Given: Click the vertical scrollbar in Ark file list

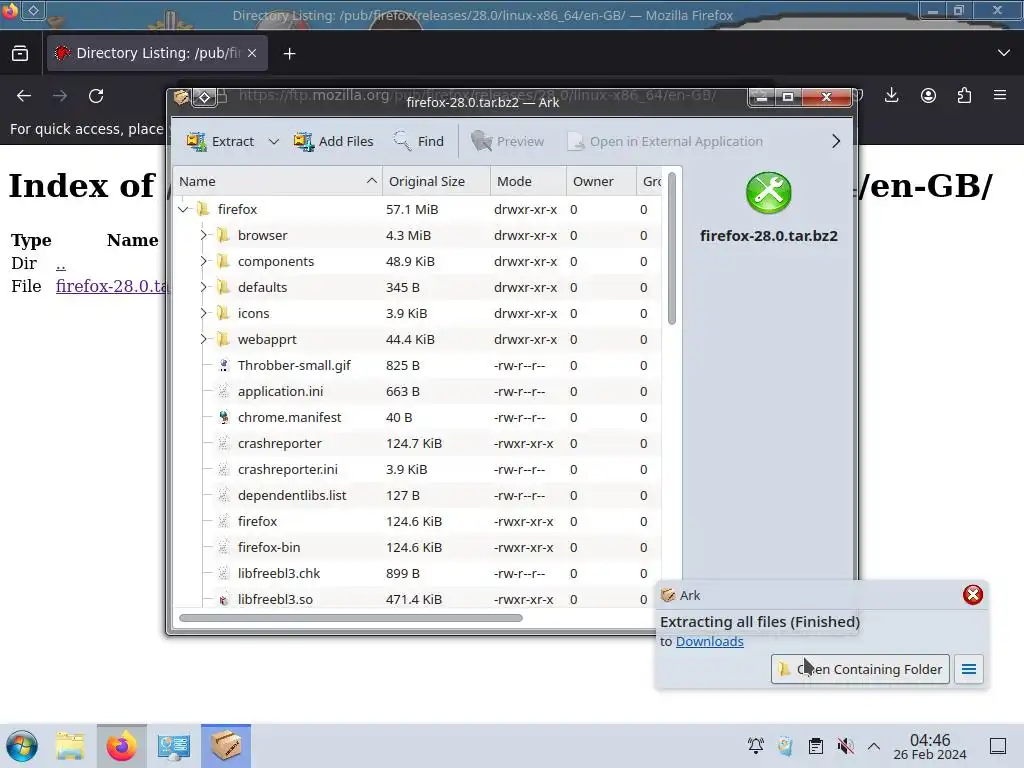Looking at the screenshot, I should click(672, 248).
